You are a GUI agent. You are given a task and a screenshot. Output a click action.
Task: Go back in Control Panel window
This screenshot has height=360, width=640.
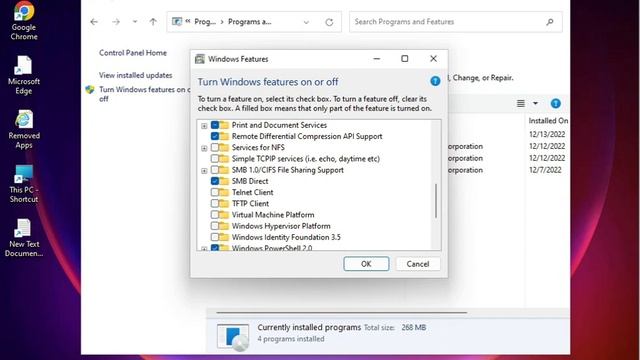coord(94,22)
